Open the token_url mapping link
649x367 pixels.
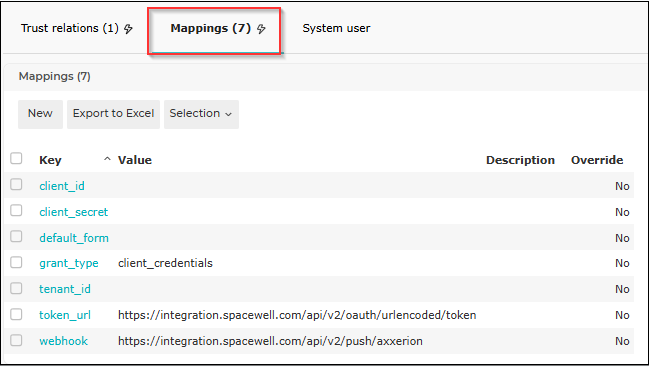click(x=65, y=315)
